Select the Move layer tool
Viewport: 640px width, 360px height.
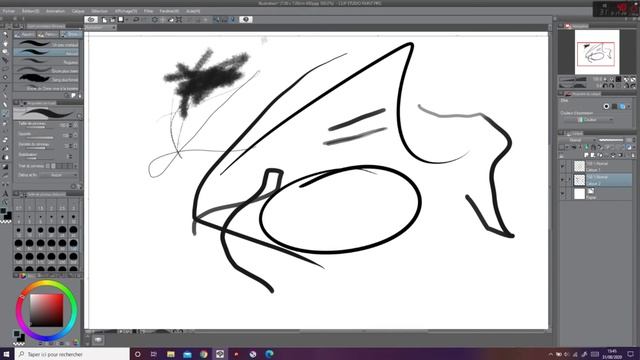click(x=5, y=60)
